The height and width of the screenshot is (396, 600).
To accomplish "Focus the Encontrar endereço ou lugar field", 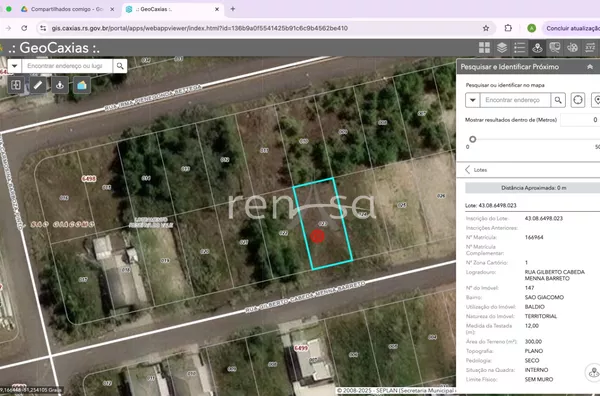I will coord(67,66).
